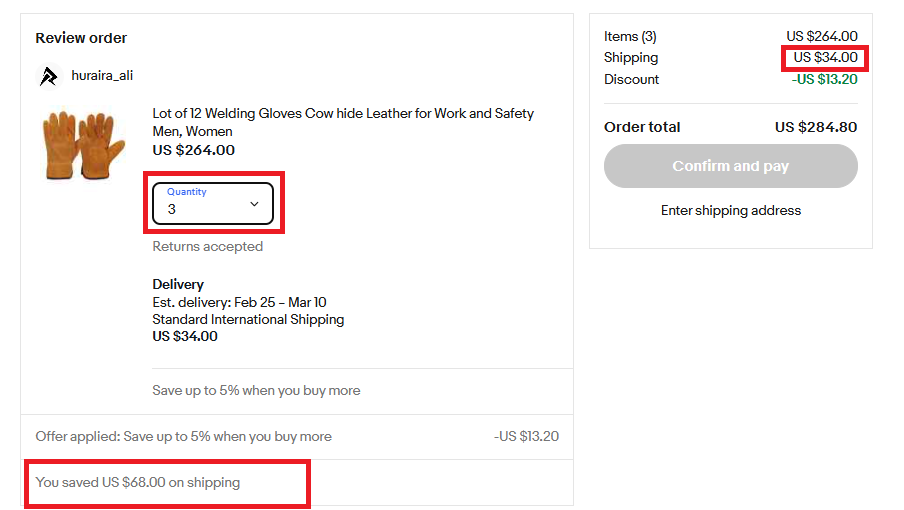This screenshot has width=904, height=510.
Task: Open the huraira_ali seller name link
Action: (x=102, y=75)
